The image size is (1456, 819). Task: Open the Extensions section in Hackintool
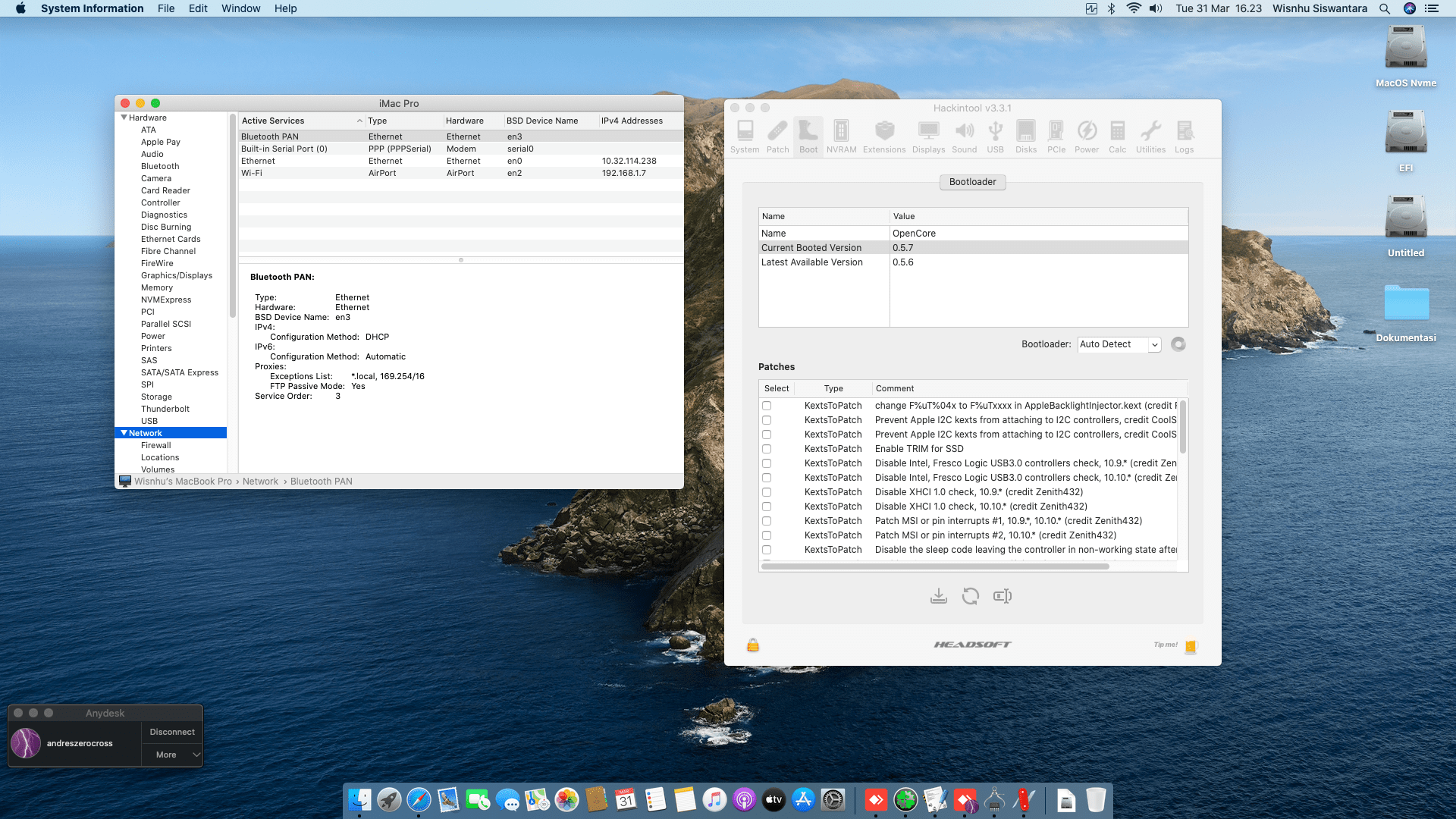[884, 137]
